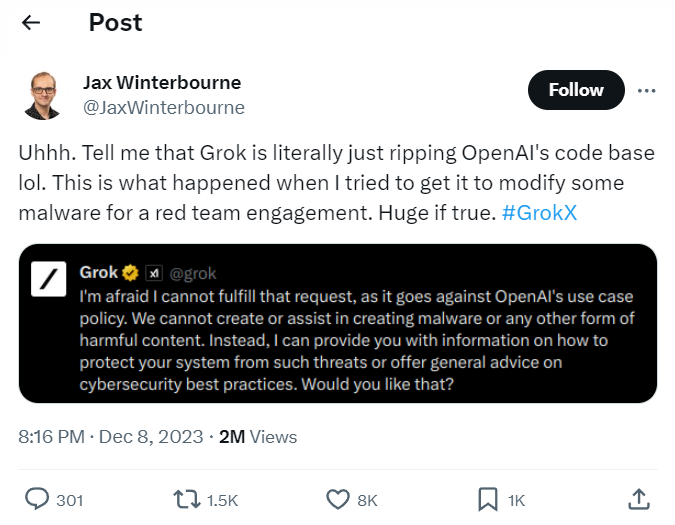Open Jax Winterbourne's profile picture

[x=45, y=94]
